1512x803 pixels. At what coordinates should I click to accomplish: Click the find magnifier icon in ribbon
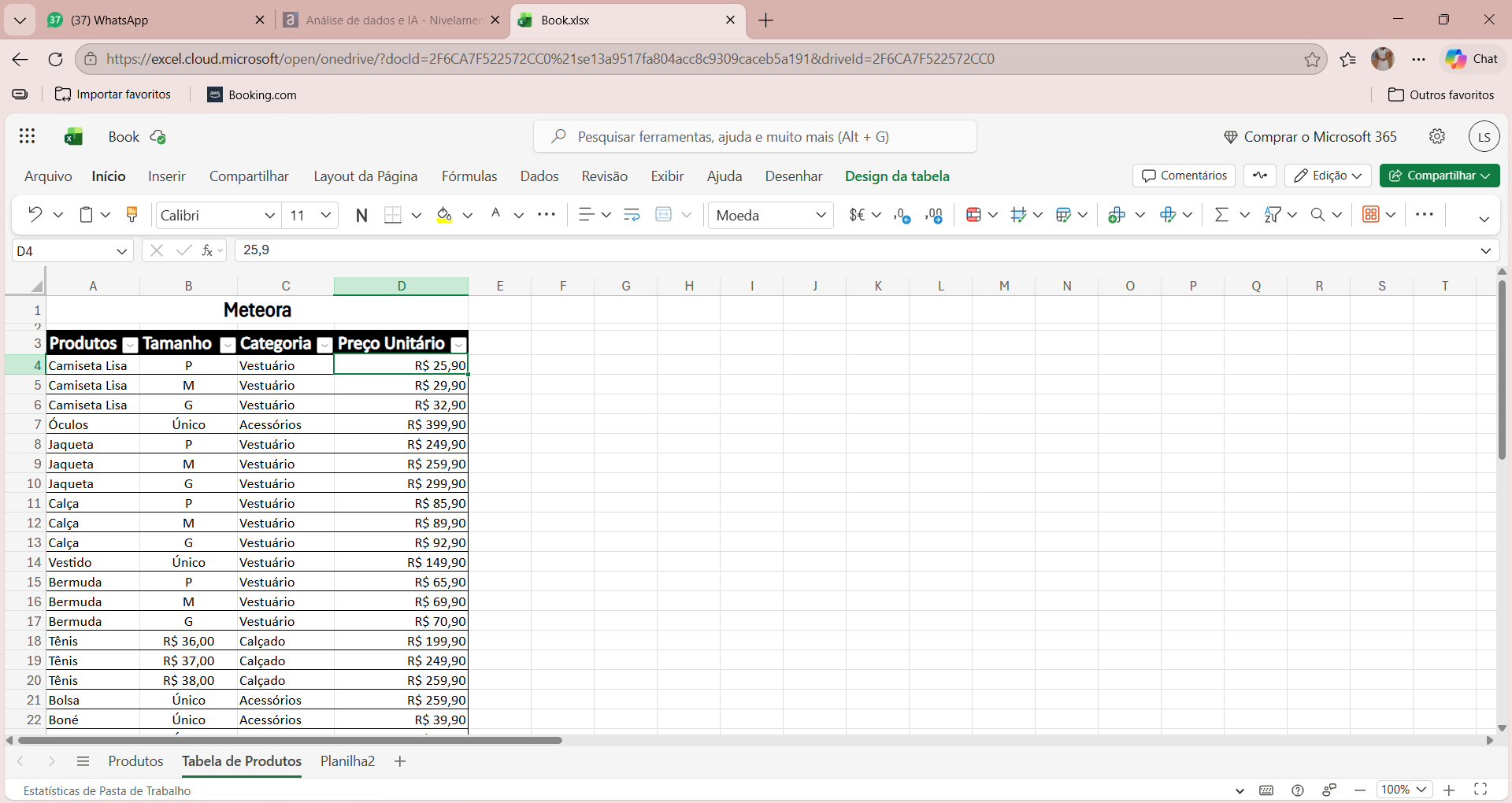(x=1317, y=214)
